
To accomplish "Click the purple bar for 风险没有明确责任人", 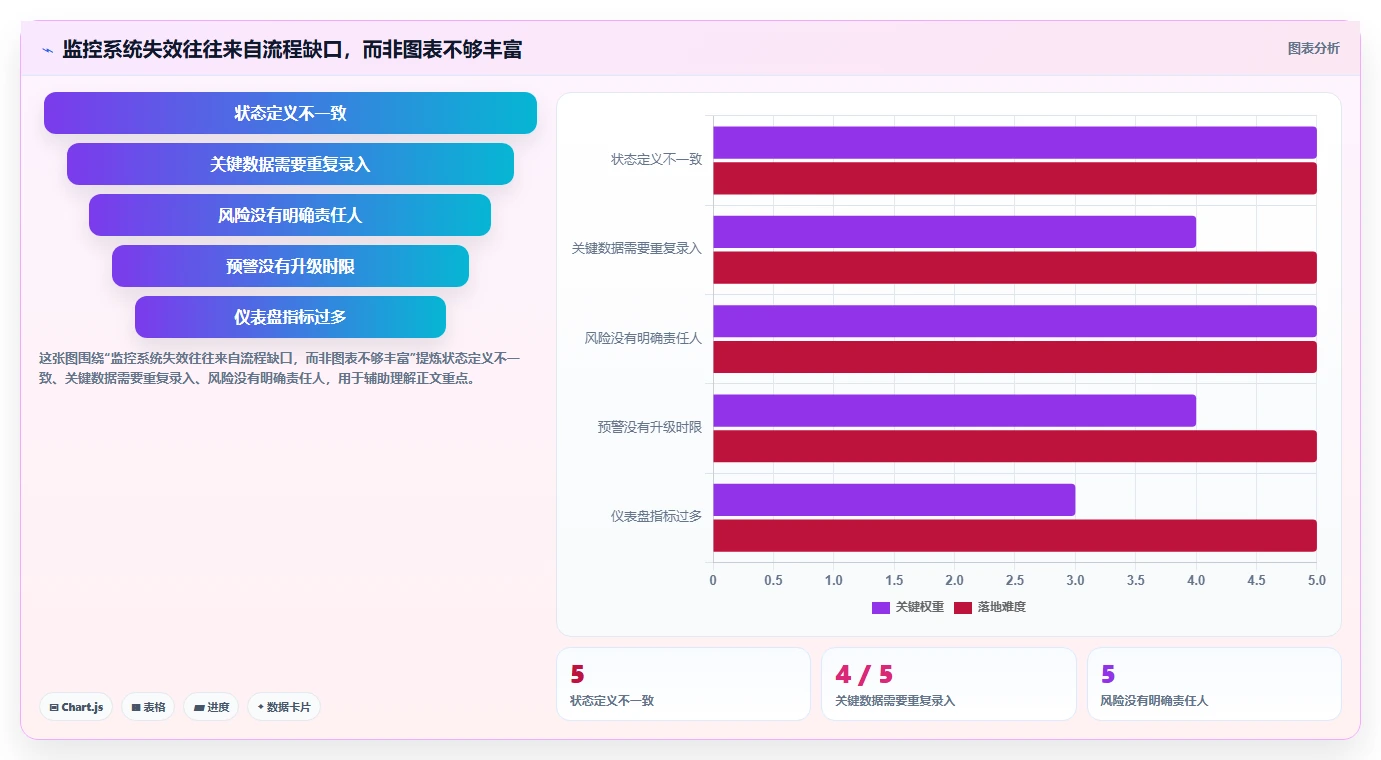I will [x=1015, y=321].
